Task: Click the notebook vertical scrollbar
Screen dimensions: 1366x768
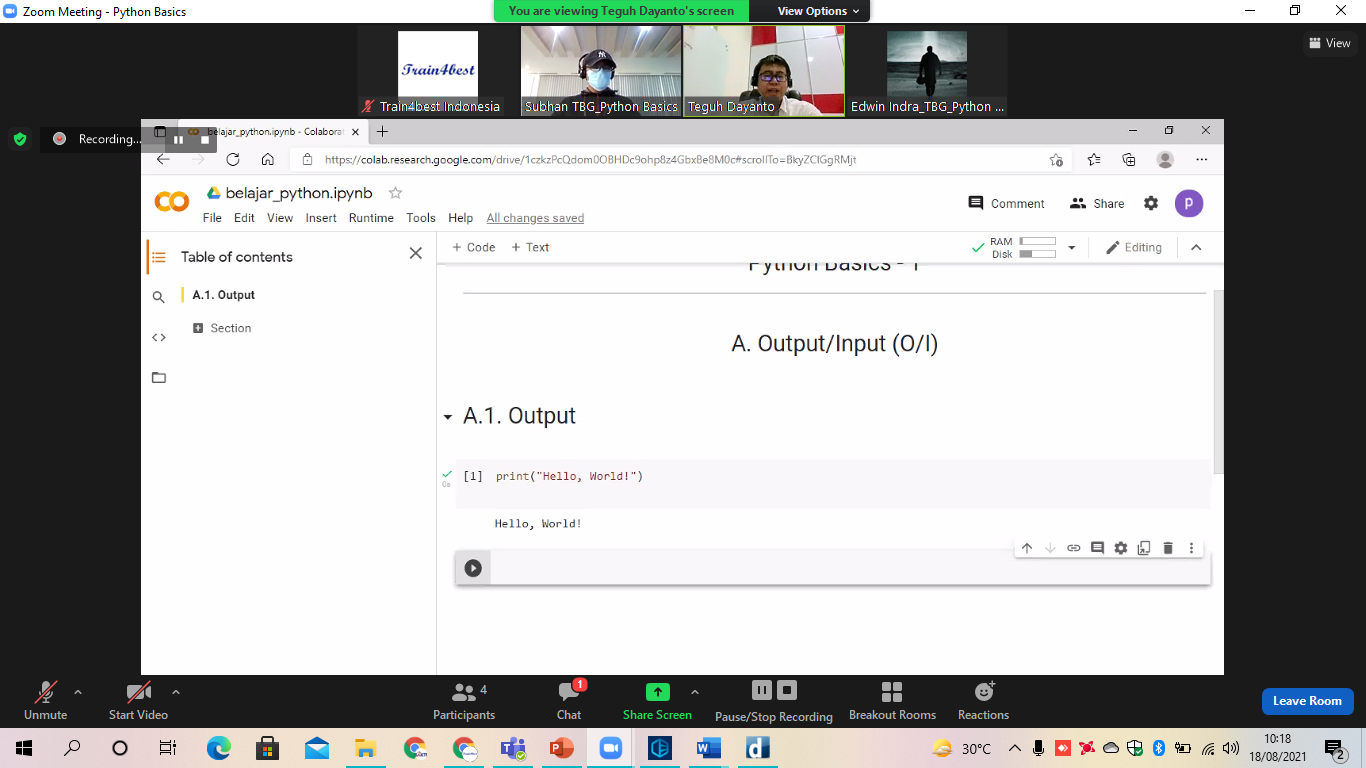Action: point(1217,380)
